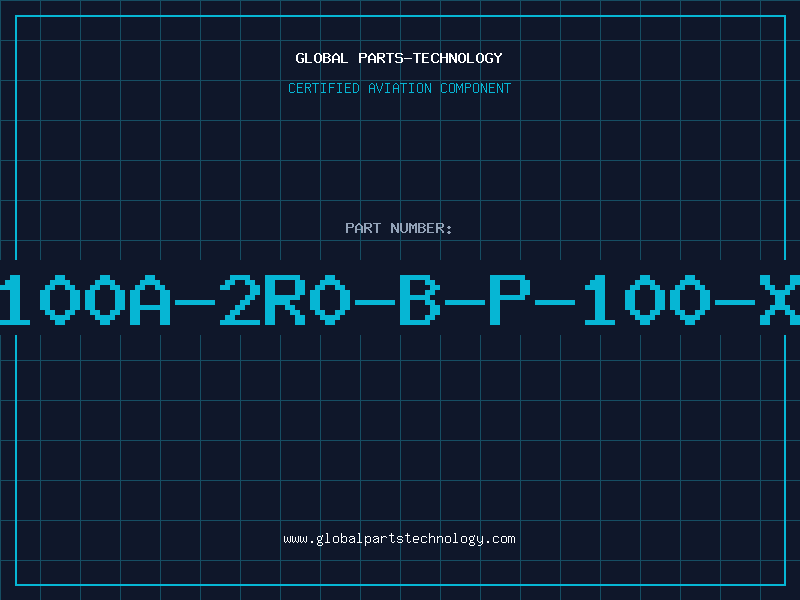The height and width of the screenshot is (600, 800).
Task: Select the NUMBER: text in the label
Action: point(421,228)
